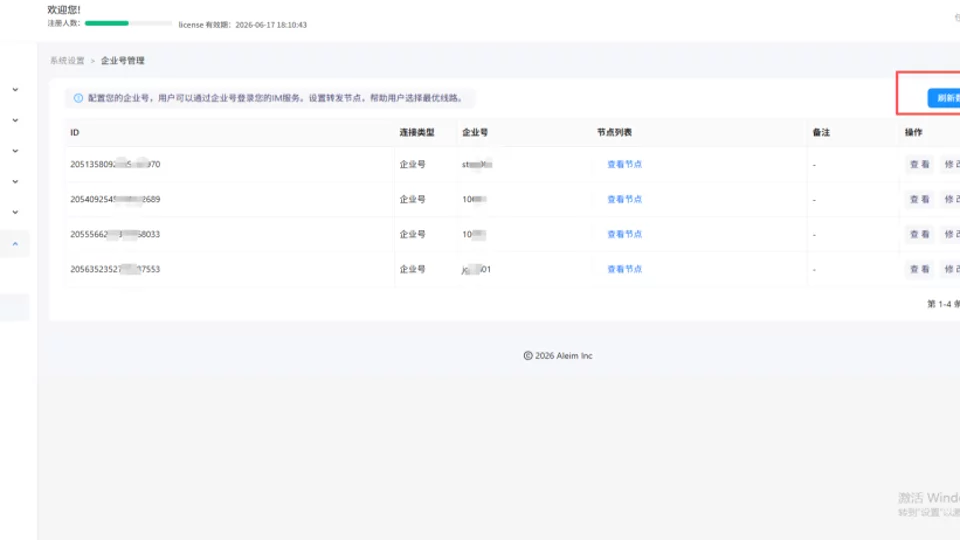Click the license 有效期 date text

point(242,25)
